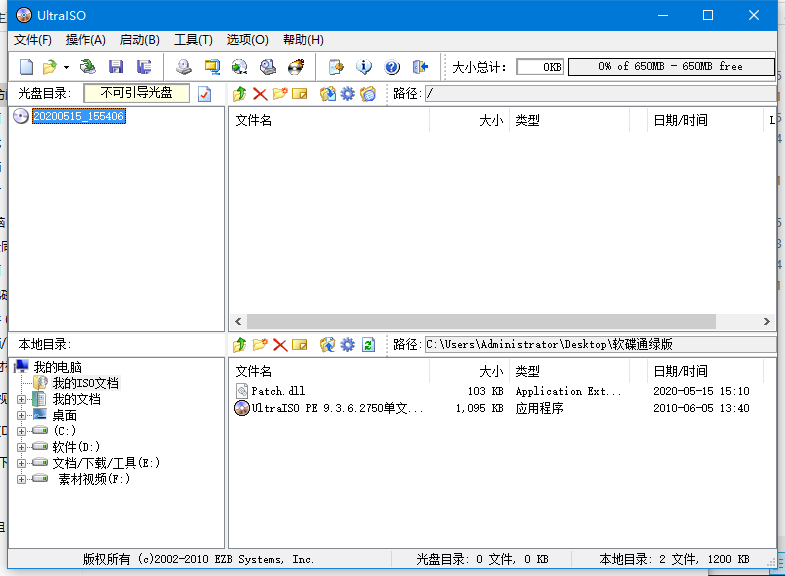The height and width of the screenshot is (576, 785).
Task: Open the gear properties icon in disc toolbar
Action: (347, 94)
